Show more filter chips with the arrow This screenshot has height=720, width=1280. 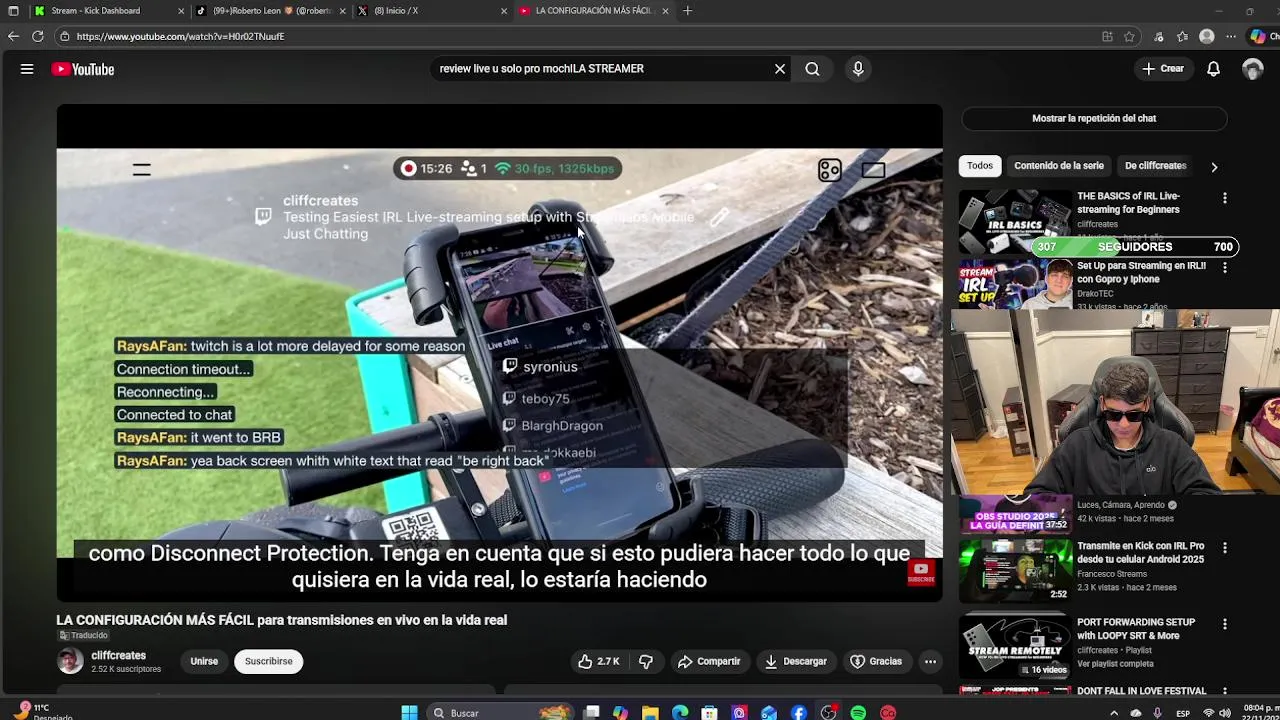[x=1214, y=167]
